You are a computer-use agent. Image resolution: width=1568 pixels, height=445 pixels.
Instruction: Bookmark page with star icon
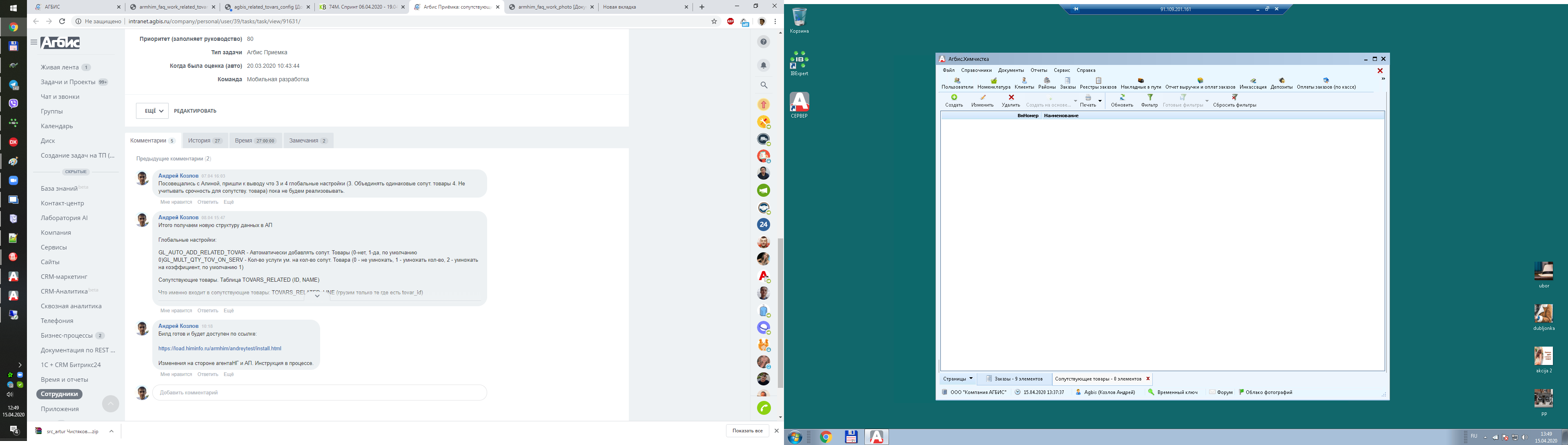click(714, 21)
